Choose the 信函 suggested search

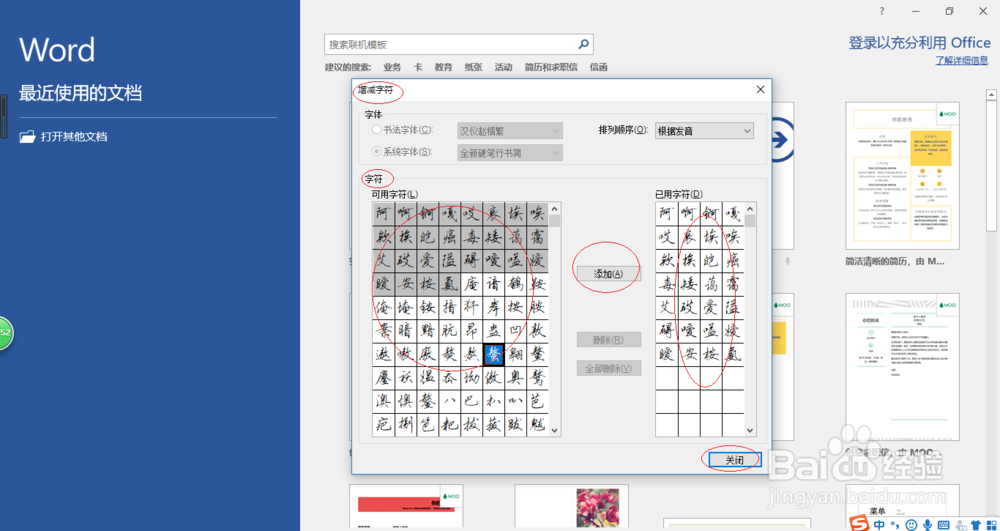pos(599,67)
